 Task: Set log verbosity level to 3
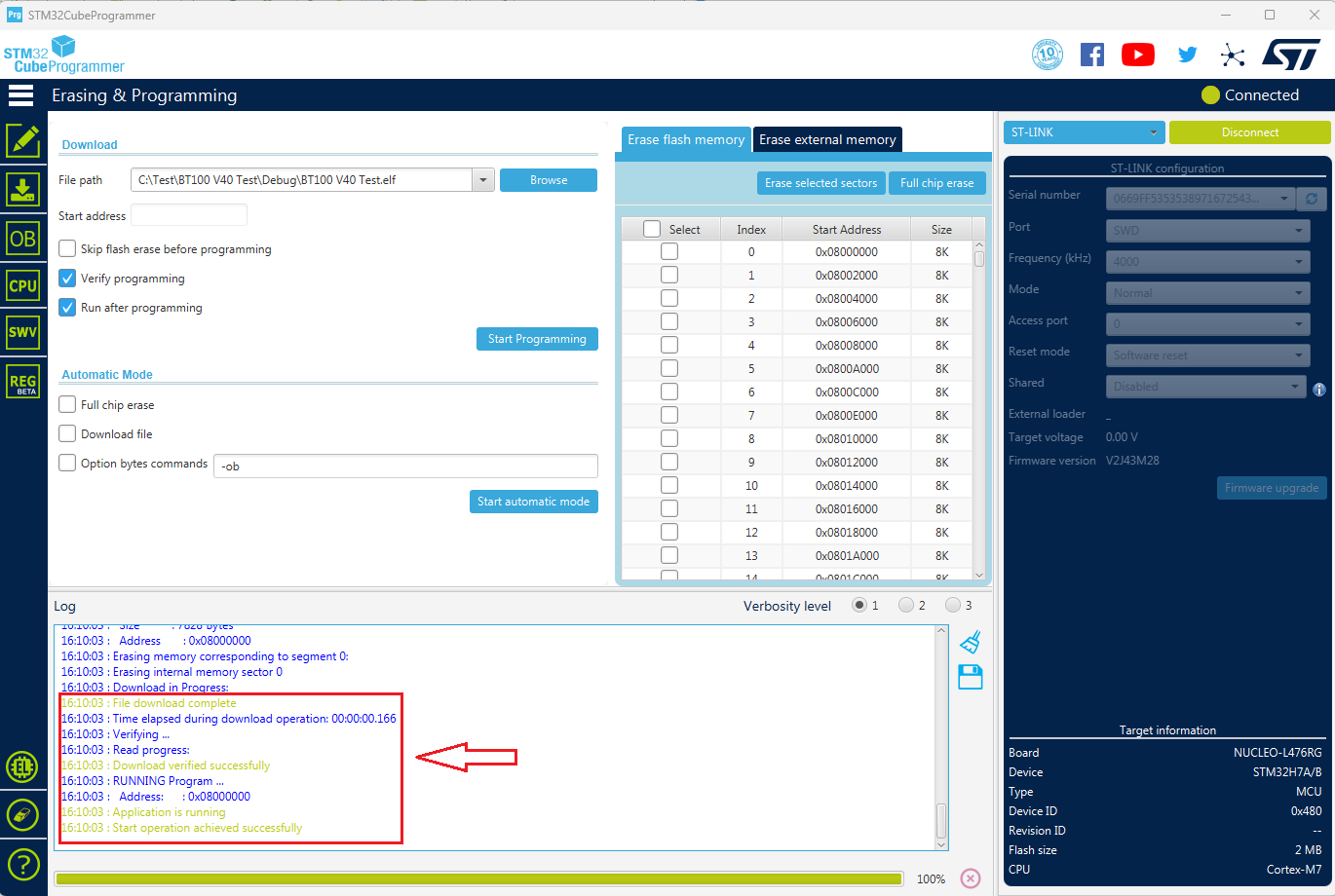[952, 604]
